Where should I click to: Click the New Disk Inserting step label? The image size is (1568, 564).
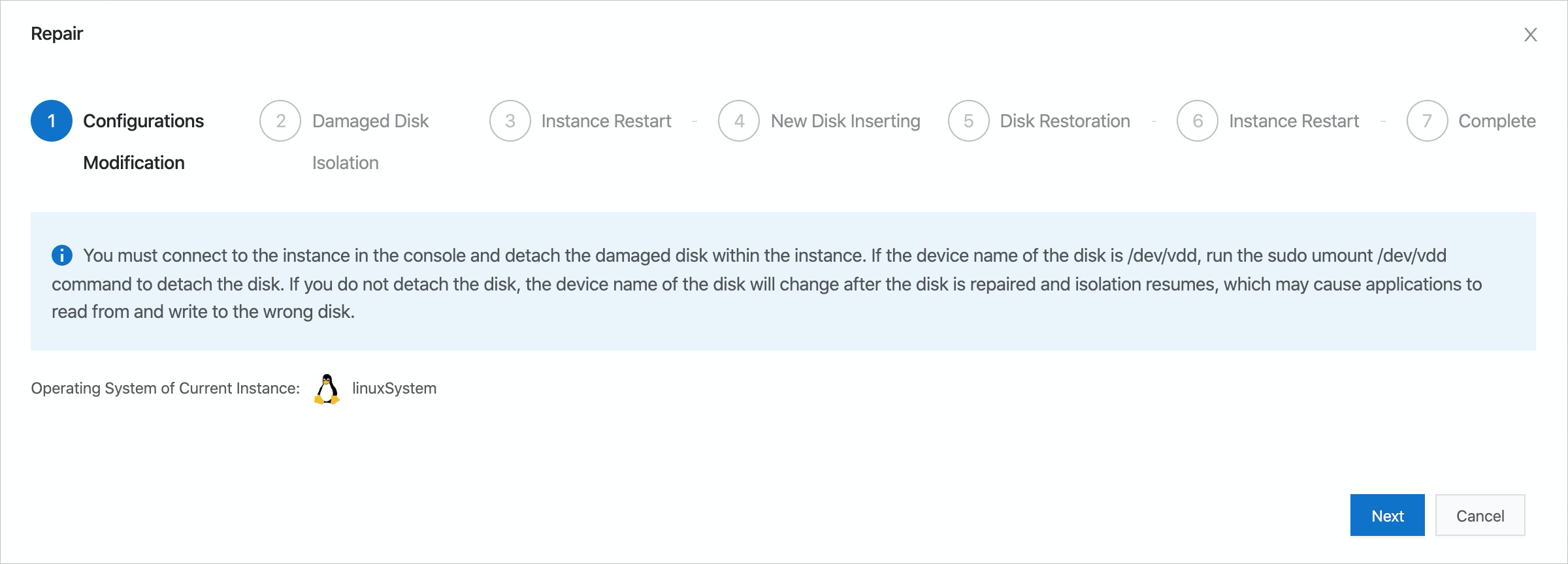point(845,120)
